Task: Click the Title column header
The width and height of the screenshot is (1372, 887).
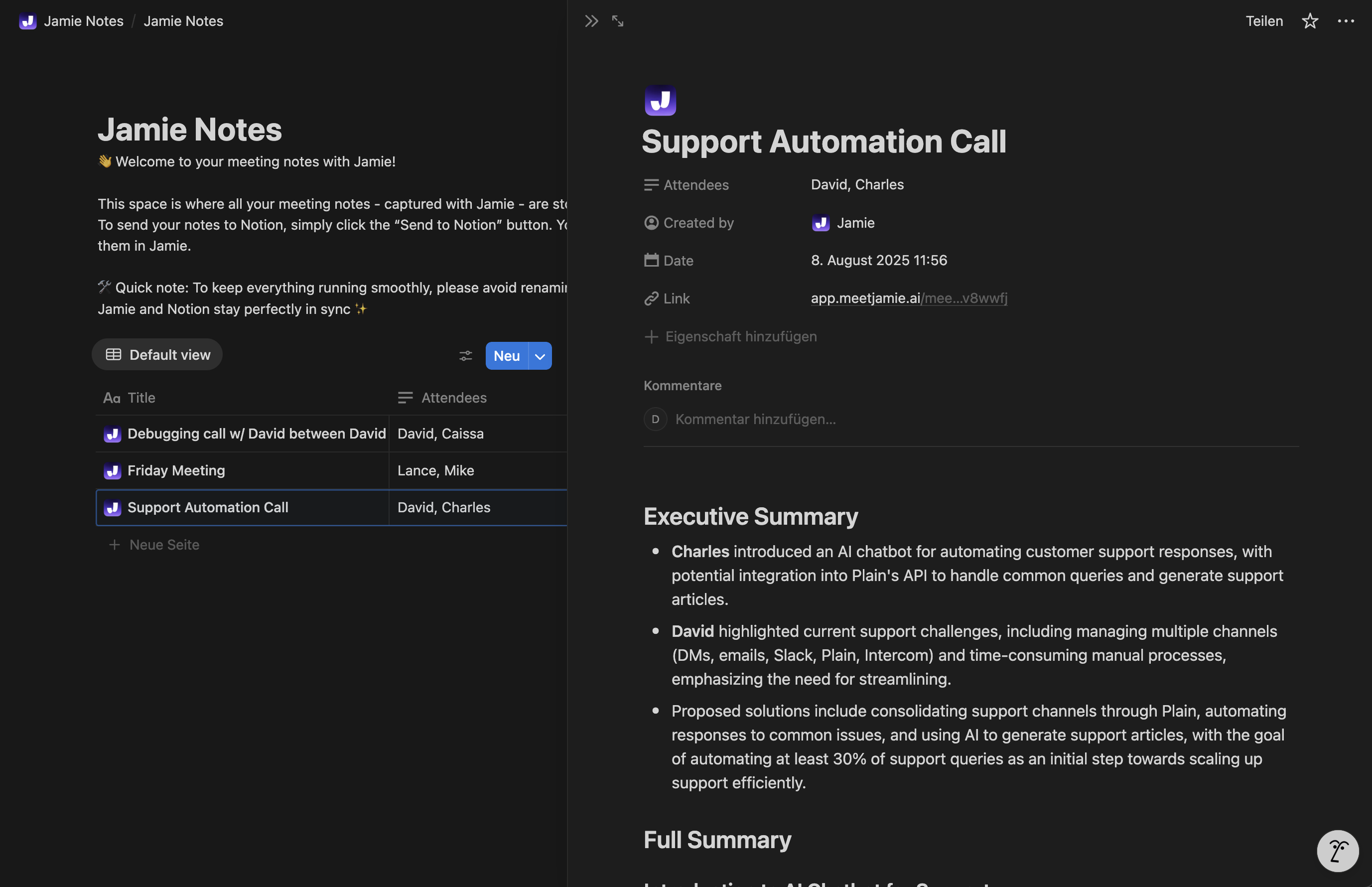Action: (x=242, y=398)
